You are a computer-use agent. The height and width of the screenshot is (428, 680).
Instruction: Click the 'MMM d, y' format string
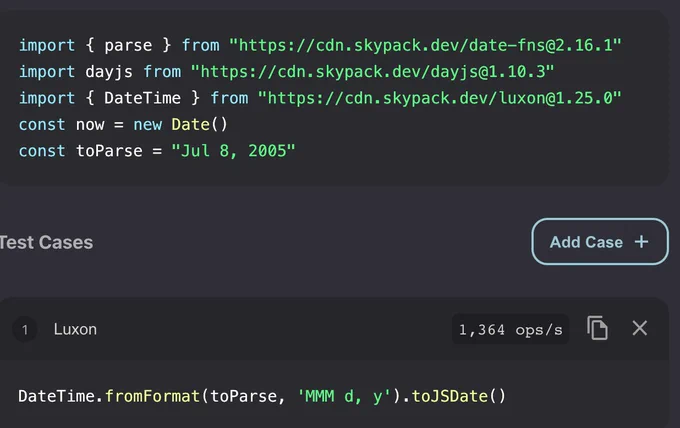pos(344,396)
